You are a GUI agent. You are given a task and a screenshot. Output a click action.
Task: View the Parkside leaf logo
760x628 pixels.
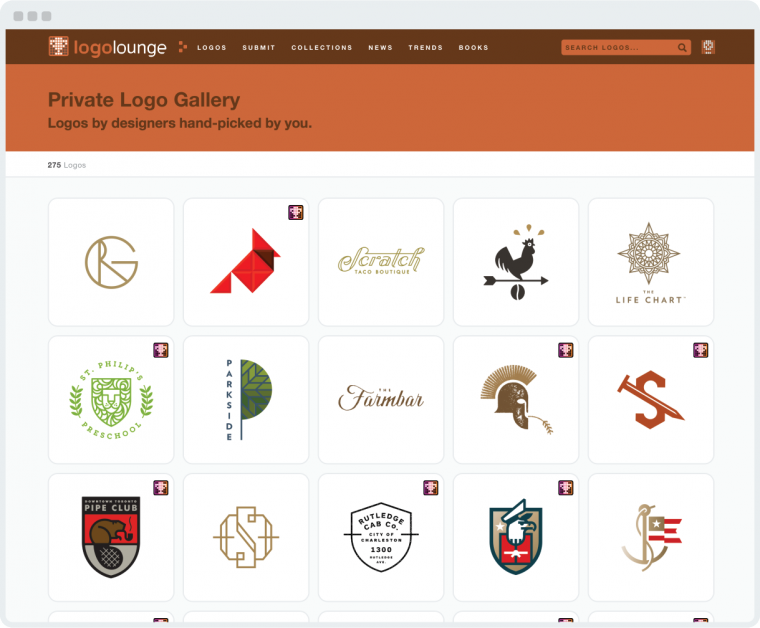pos(245,399)
